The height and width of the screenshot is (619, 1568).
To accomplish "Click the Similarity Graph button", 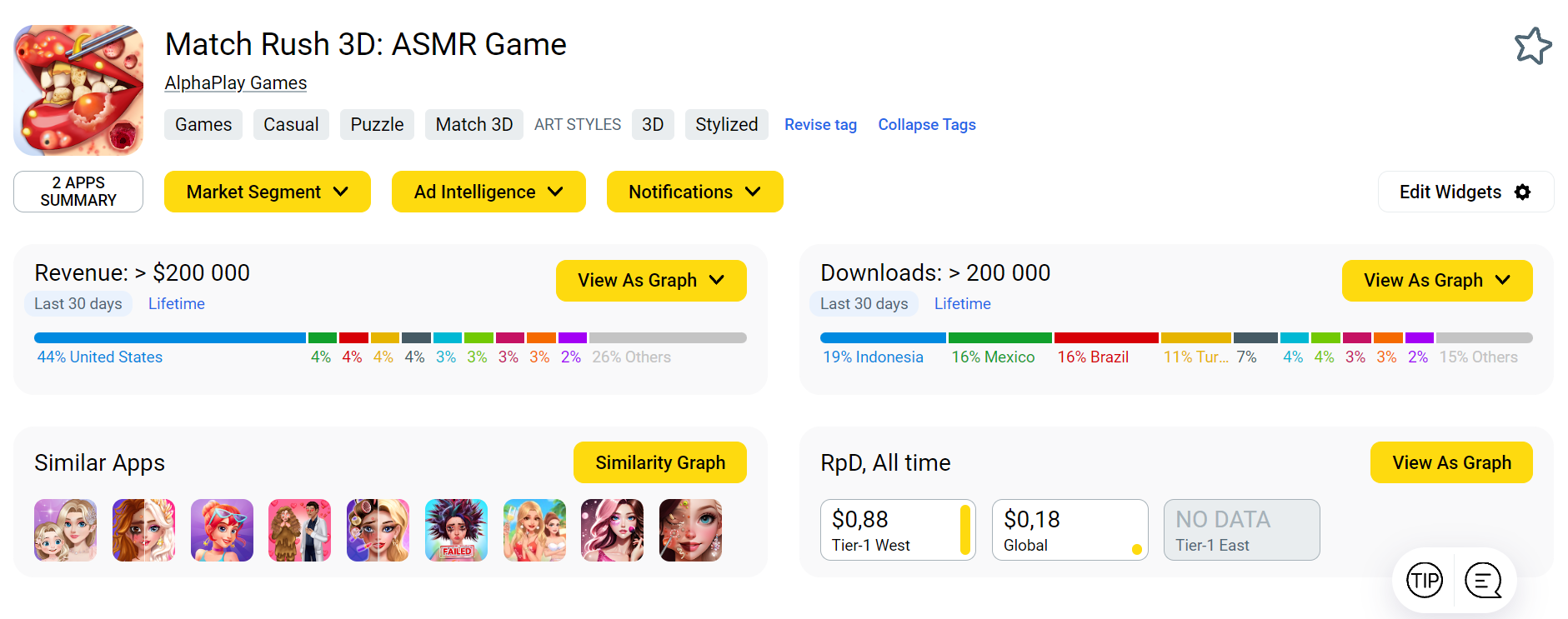I will pyautogui.click(x=659, y=462).
